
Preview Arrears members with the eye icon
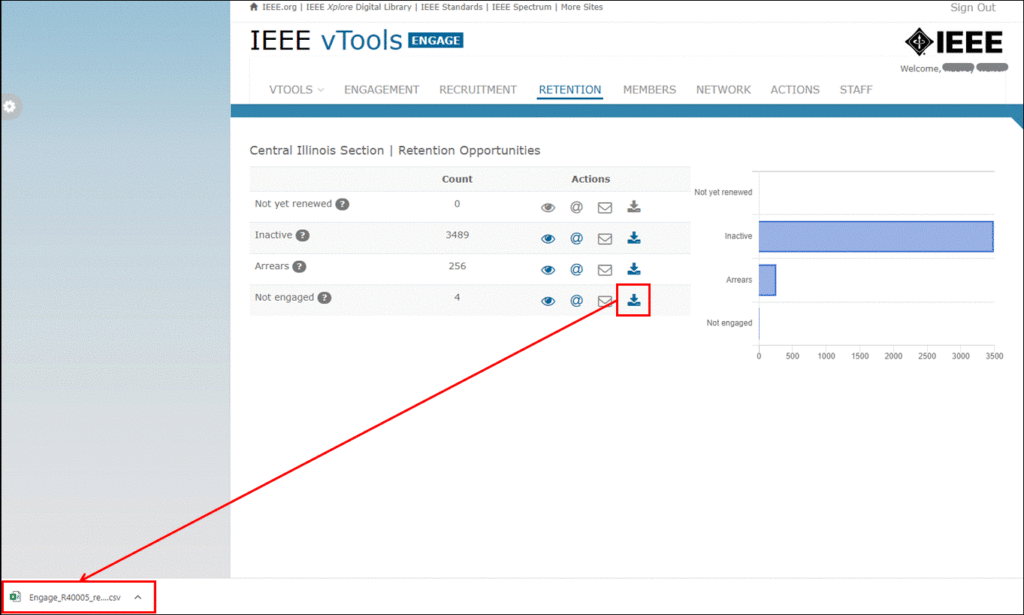pyautogui.click(x=547, y=269)
